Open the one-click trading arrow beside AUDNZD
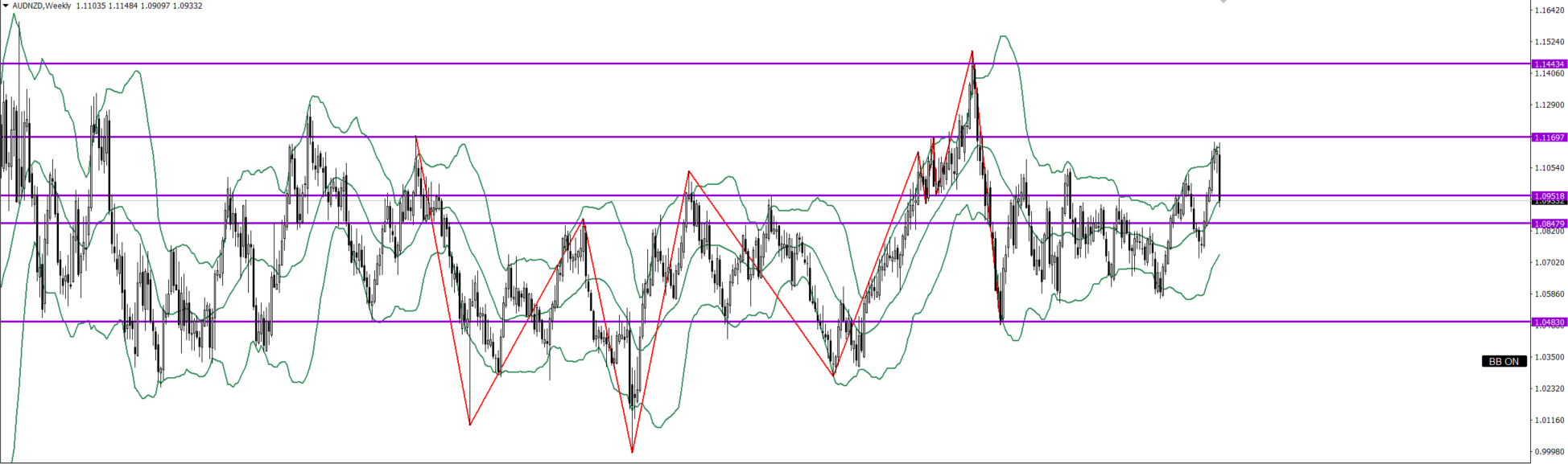This screenshot has height=464, width=1568. click(6, 6)
